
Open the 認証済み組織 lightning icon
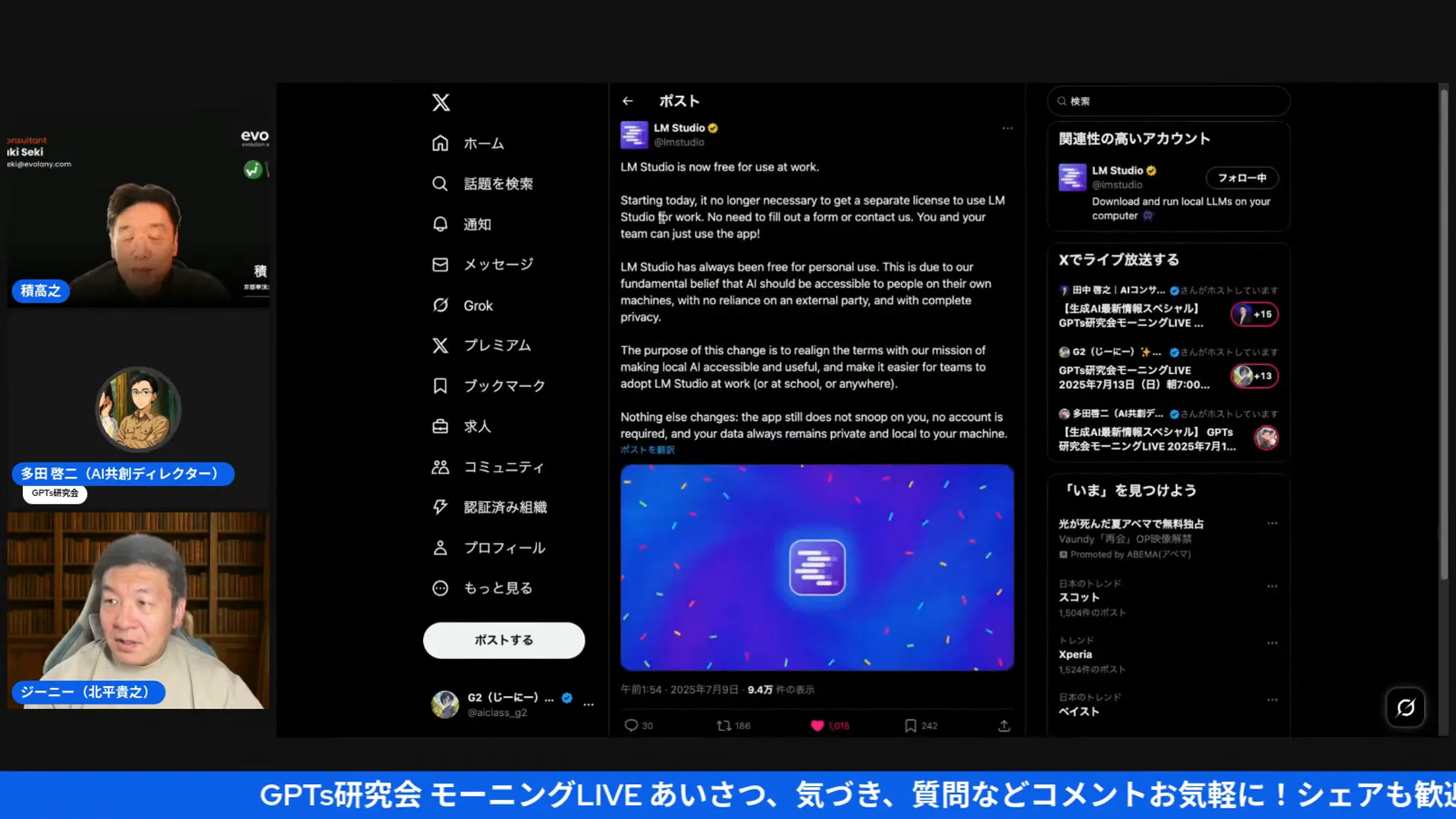click(x=440, y=507)
